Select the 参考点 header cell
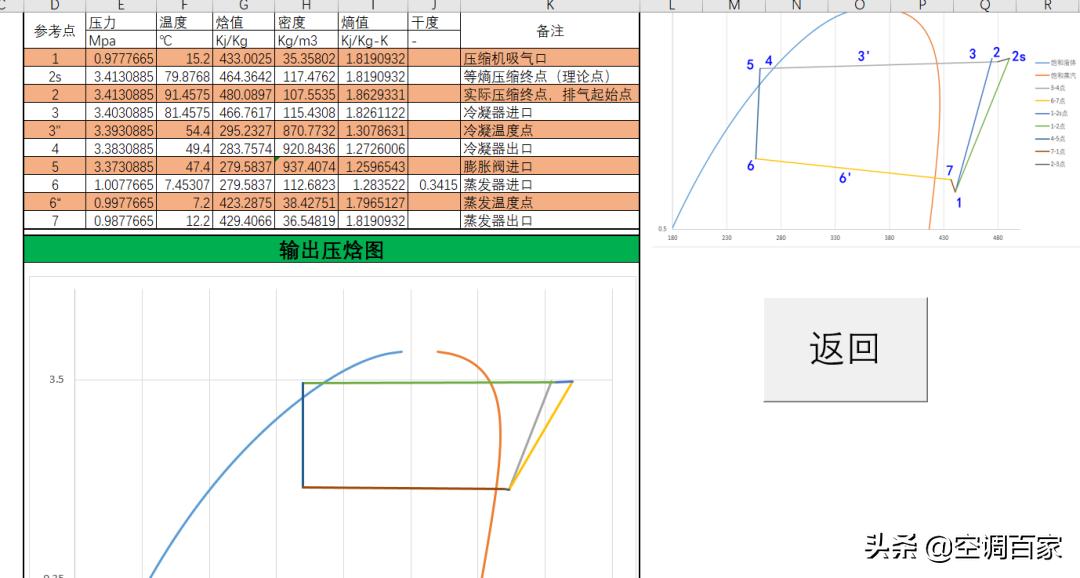1080x578 pixels. (55, 31)
